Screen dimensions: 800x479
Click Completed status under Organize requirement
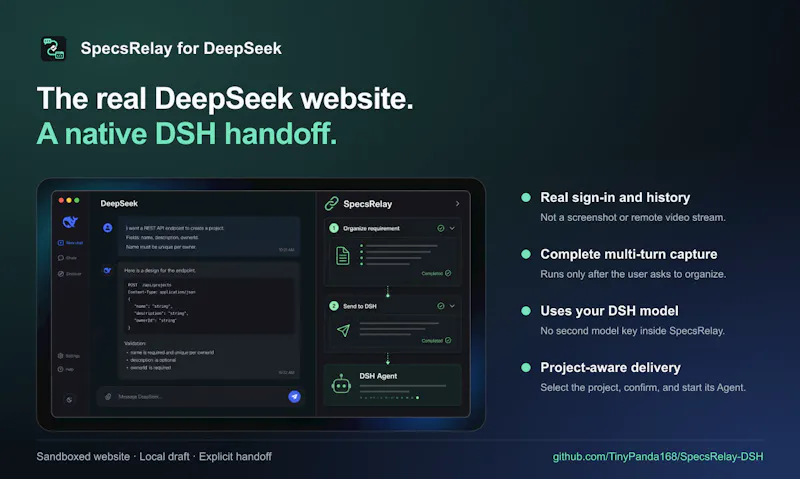point(436,273)
